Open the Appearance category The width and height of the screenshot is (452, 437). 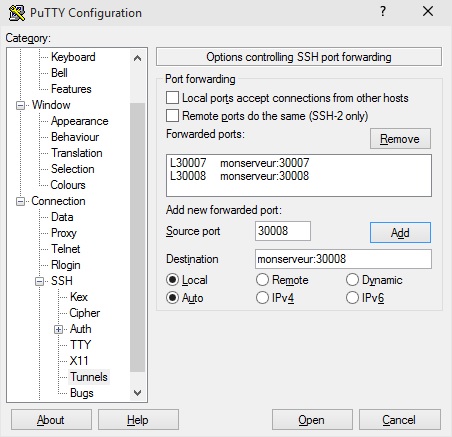coord(79,121)
